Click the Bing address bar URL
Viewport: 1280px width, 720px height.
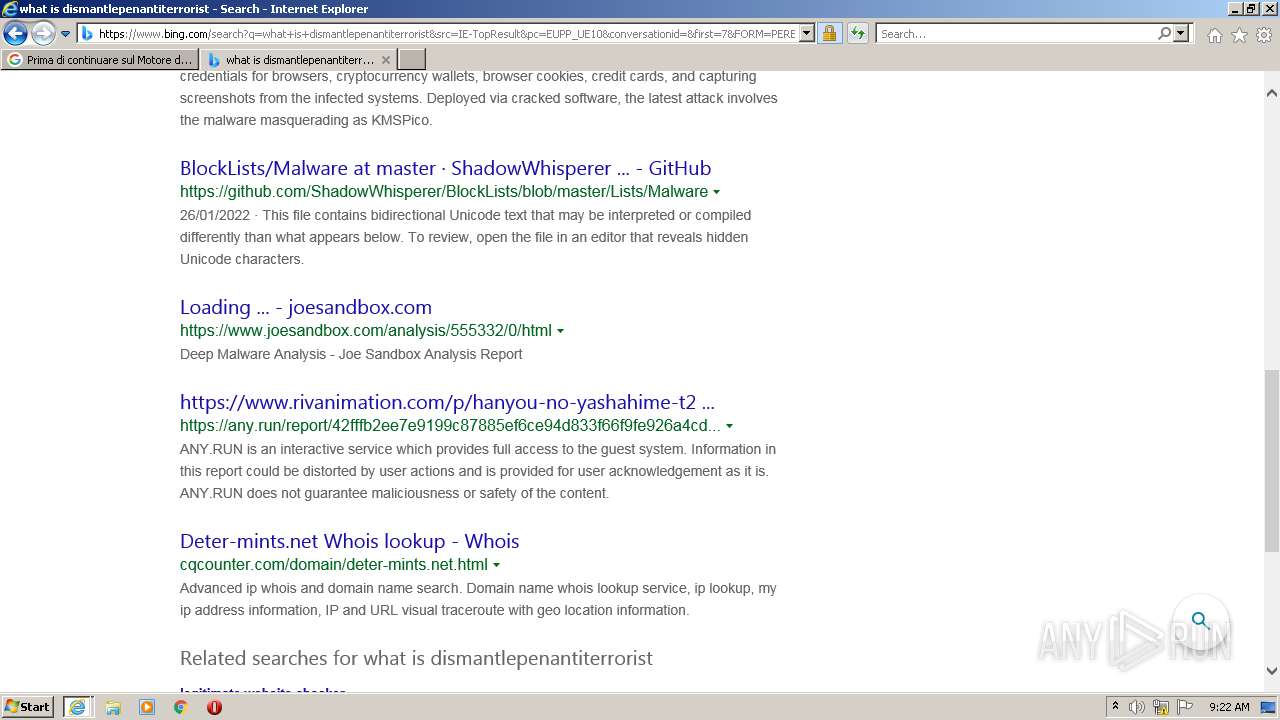446,34
